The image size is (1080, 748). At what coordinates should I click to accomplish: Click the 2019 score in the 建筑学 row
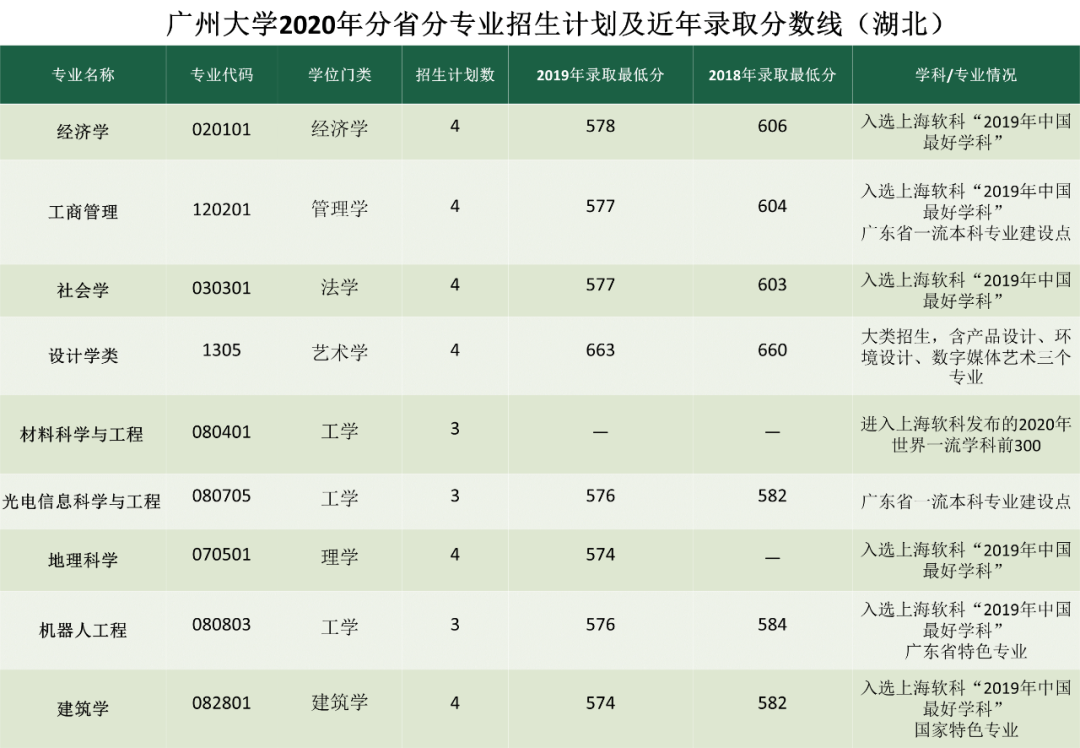pos(600,703)
